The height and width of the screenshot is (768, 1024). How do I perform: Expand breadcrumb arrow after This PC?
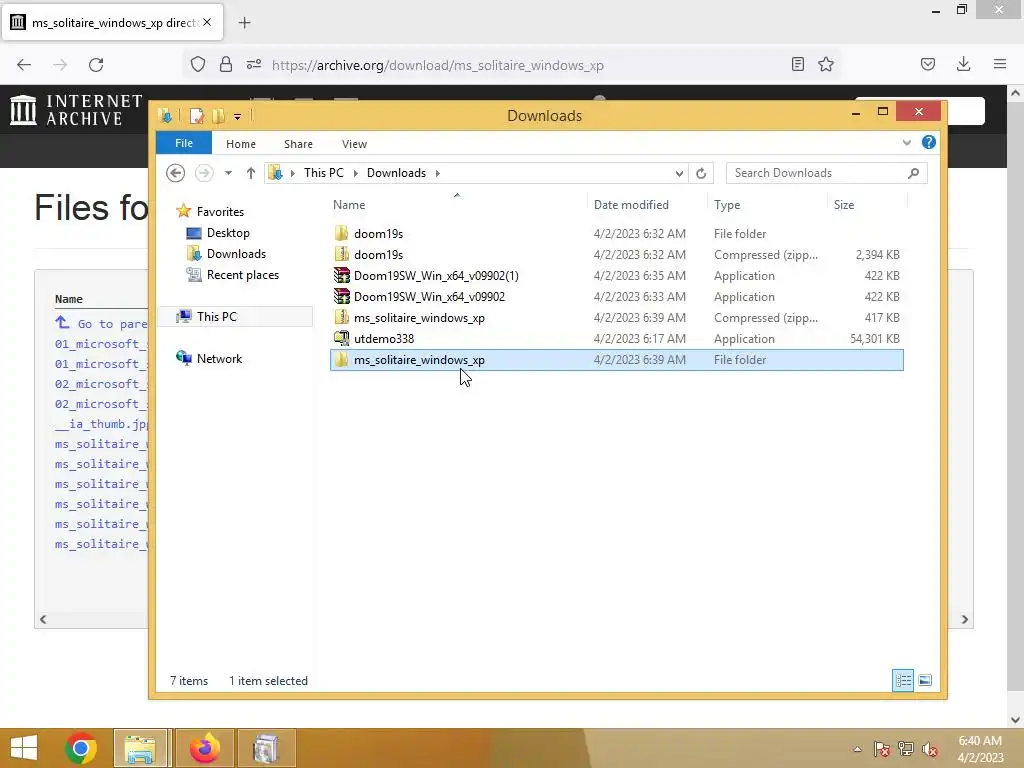355,173
